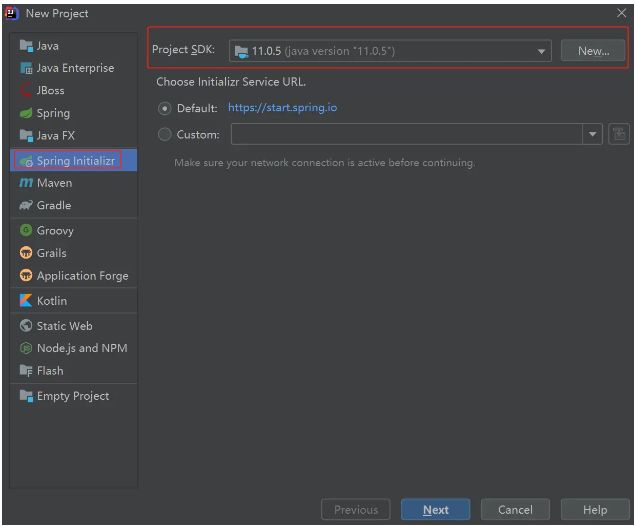Image resolution: width=636 pixels, height=527 pixels.
Task: Click the Static Web globe icon
Action: click(x=26, y=326)
